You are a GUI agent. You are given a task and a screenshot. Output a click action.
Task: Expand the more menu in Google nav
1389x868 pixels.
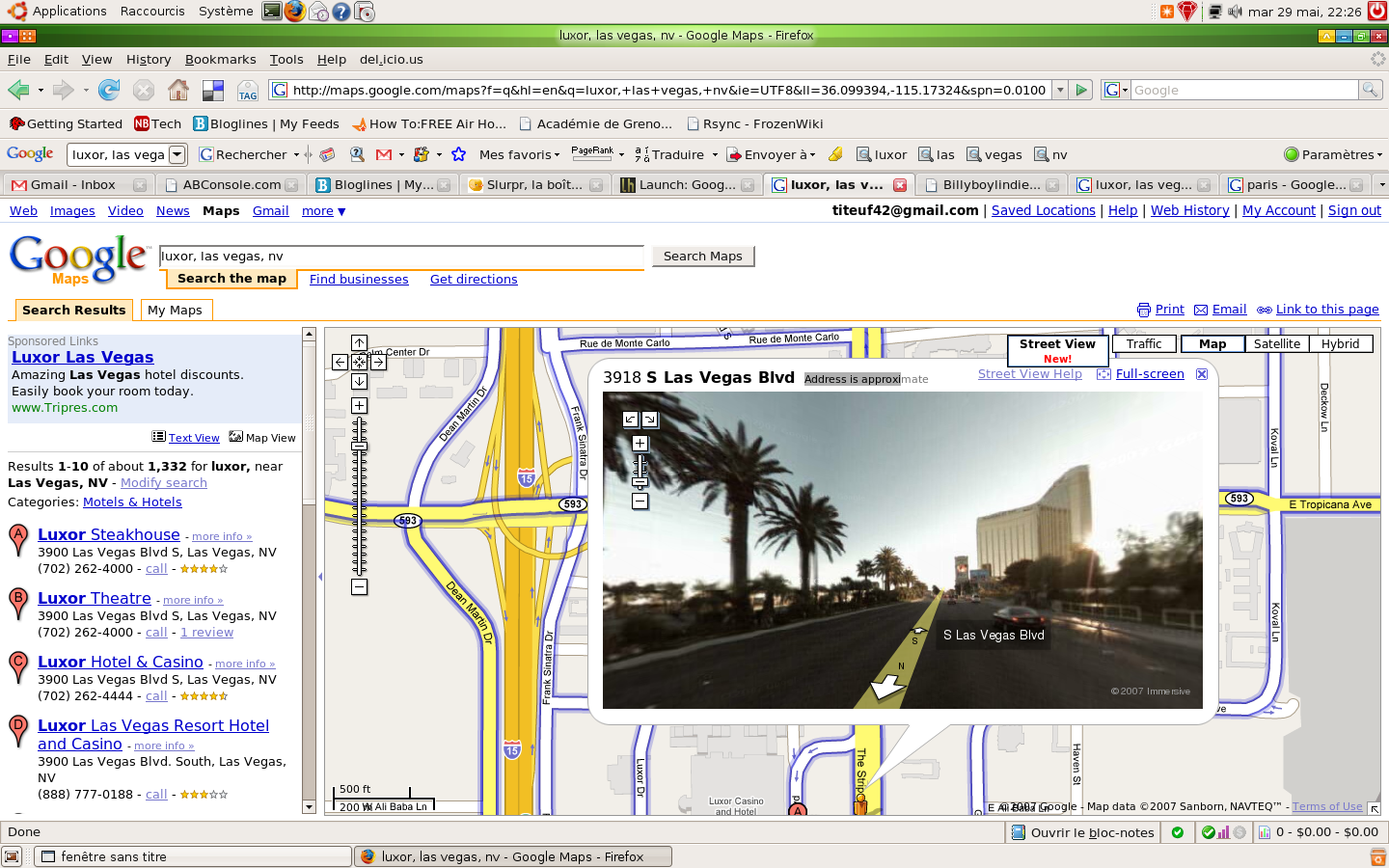point(323,211)
